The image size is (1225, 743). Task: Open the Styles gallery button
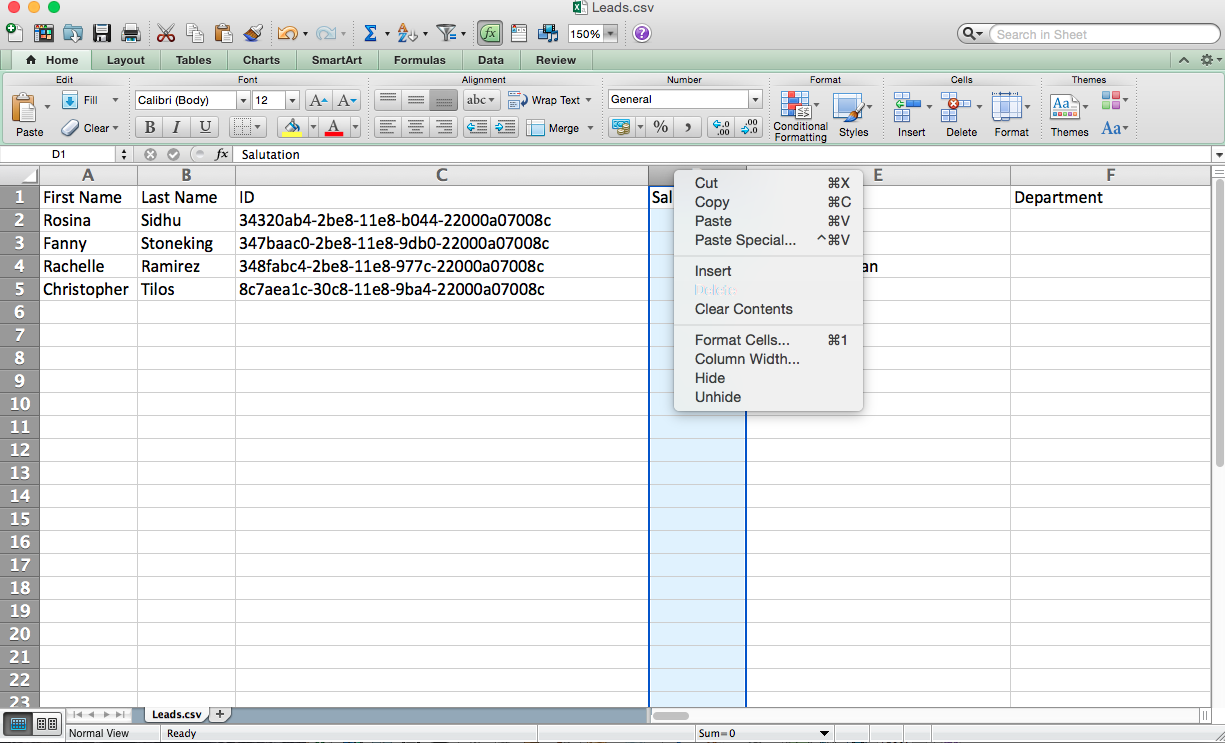[x=852, y=116]
